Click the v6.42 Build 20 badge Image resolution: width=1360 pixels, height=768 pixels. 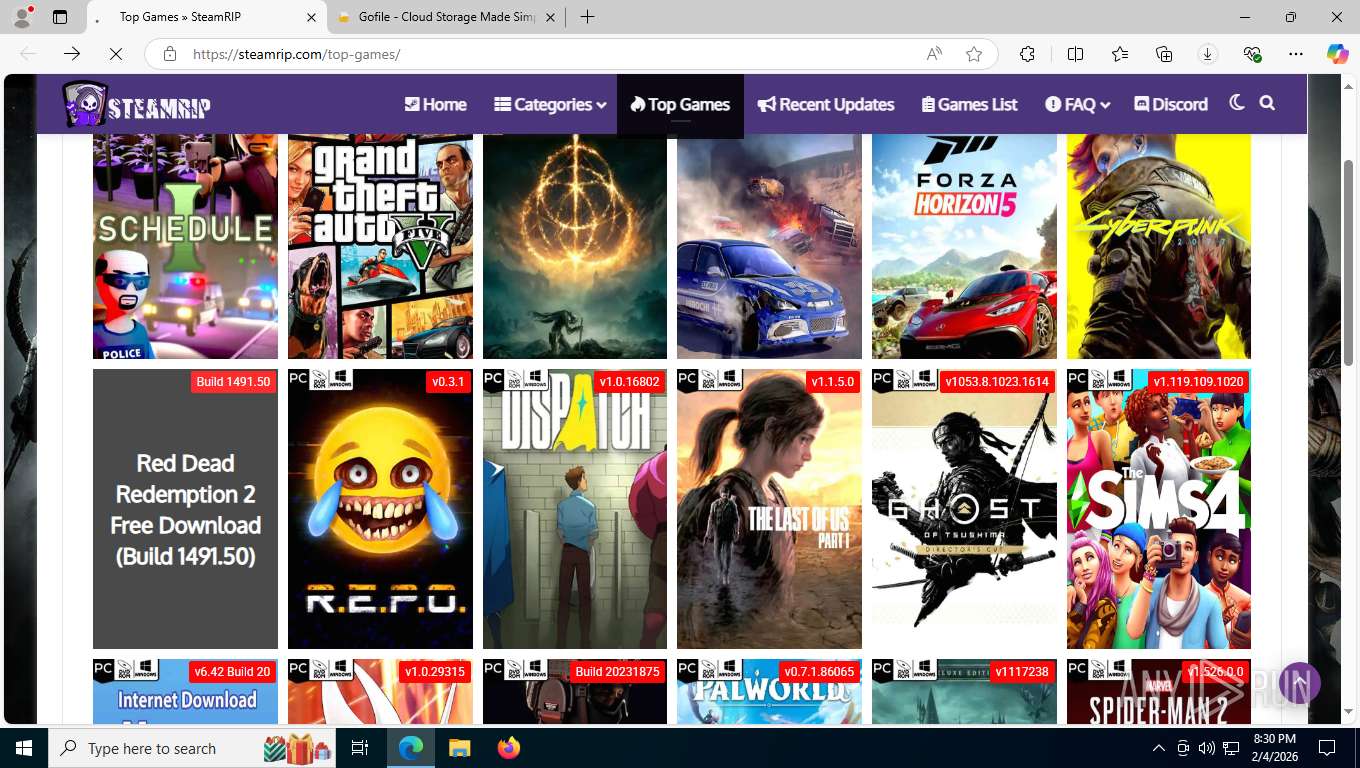coord(232,672)
